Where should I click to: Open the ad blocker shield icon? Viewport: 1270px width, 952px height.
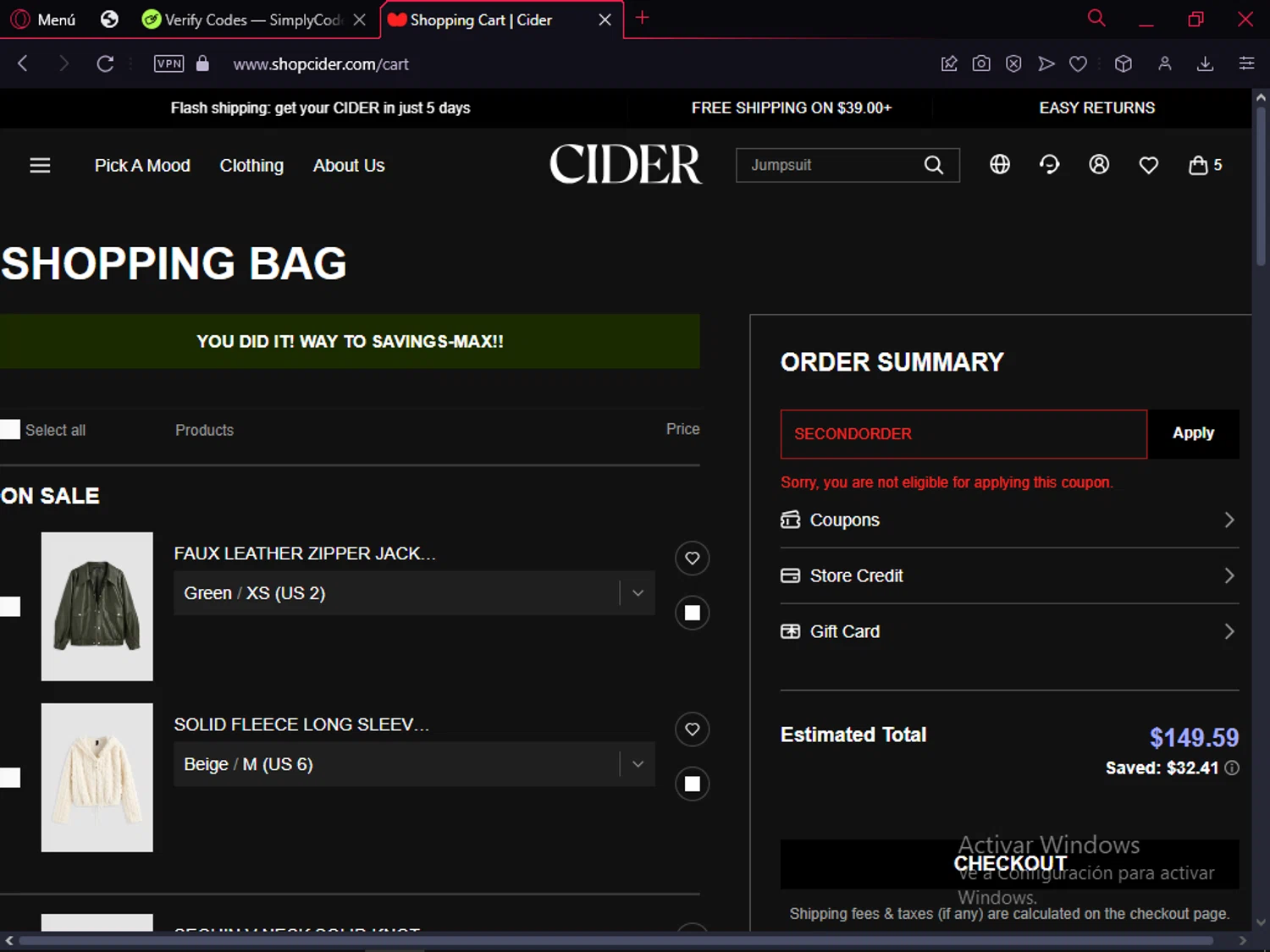(1013, 63)
